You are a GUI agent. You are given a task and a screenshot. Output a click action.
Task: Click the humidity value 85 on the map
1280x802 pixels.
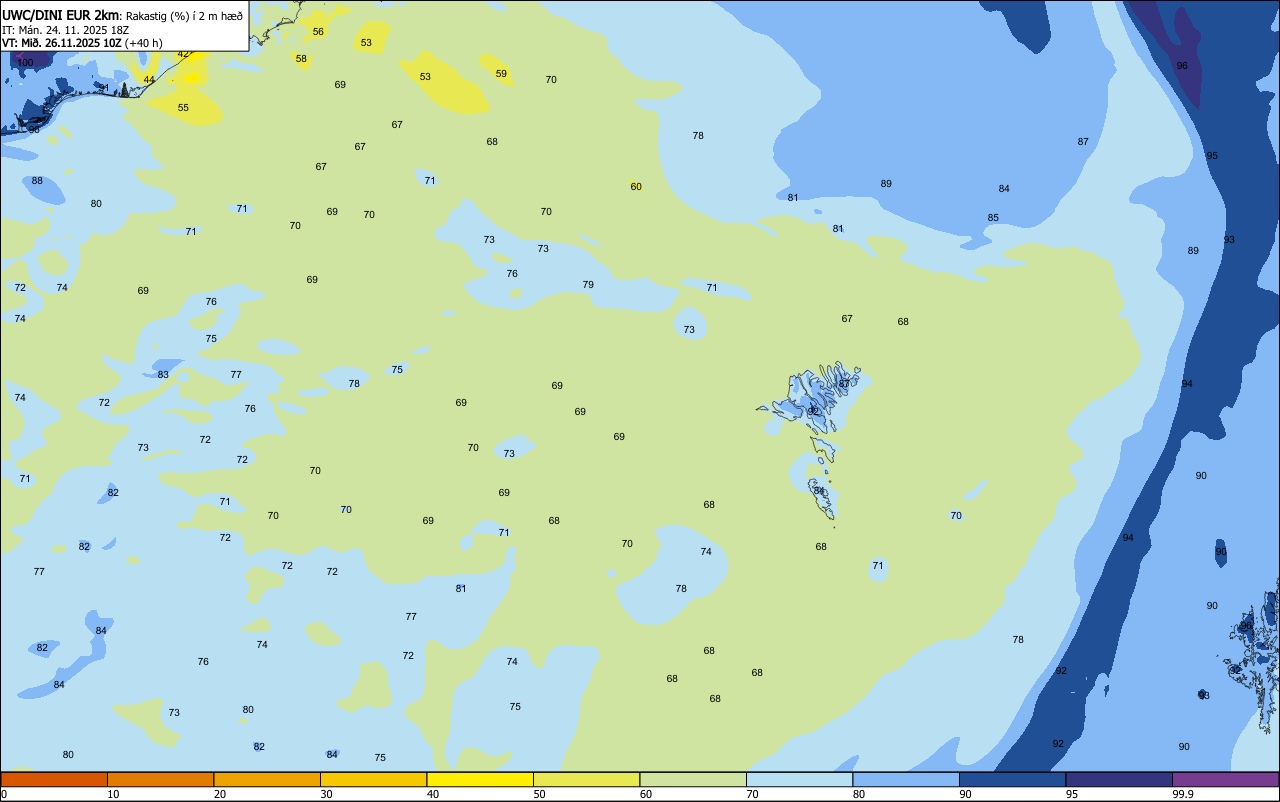pyautogui.click(x=993, y=218)
